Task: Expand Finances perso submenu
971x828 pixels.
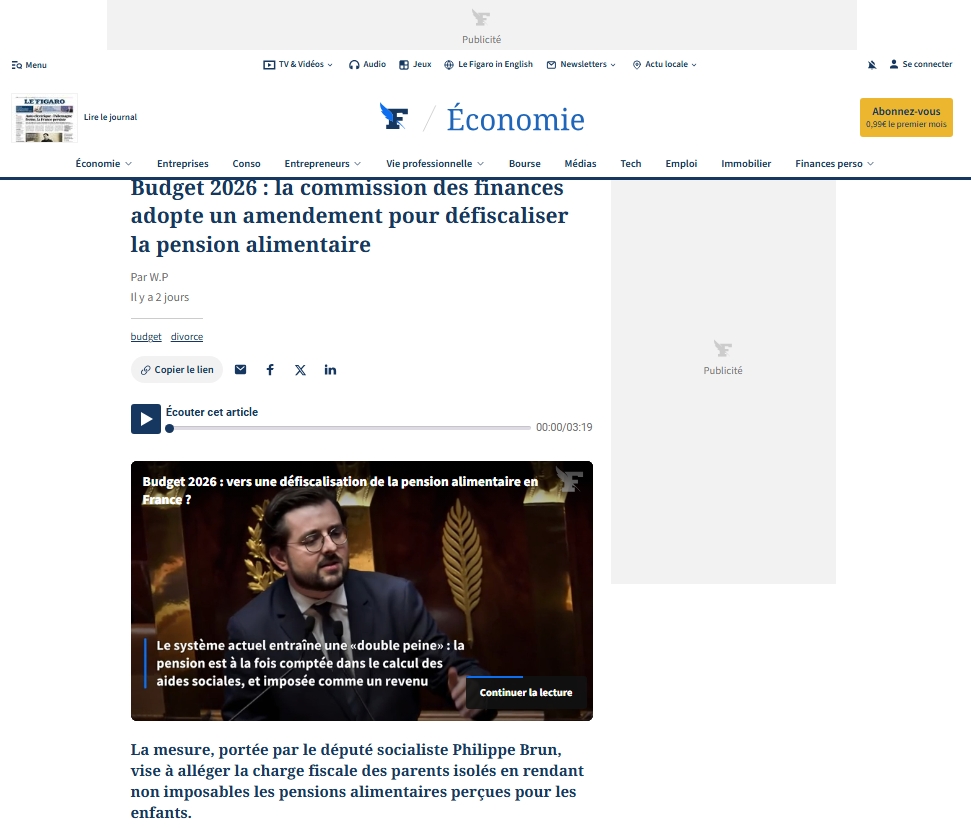Action: click(870, 164)
